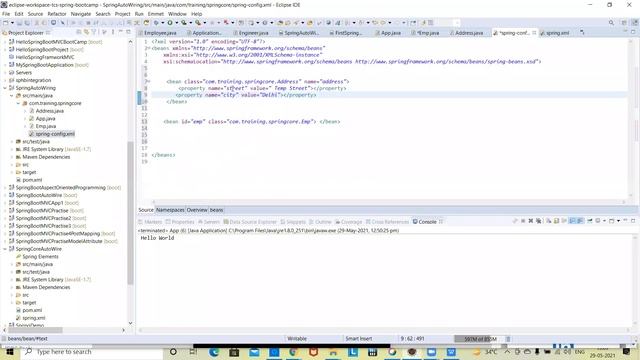Open the Project Explorer View Menu icon
This screenshot has height=360, width=640.
tap(113, 32)
